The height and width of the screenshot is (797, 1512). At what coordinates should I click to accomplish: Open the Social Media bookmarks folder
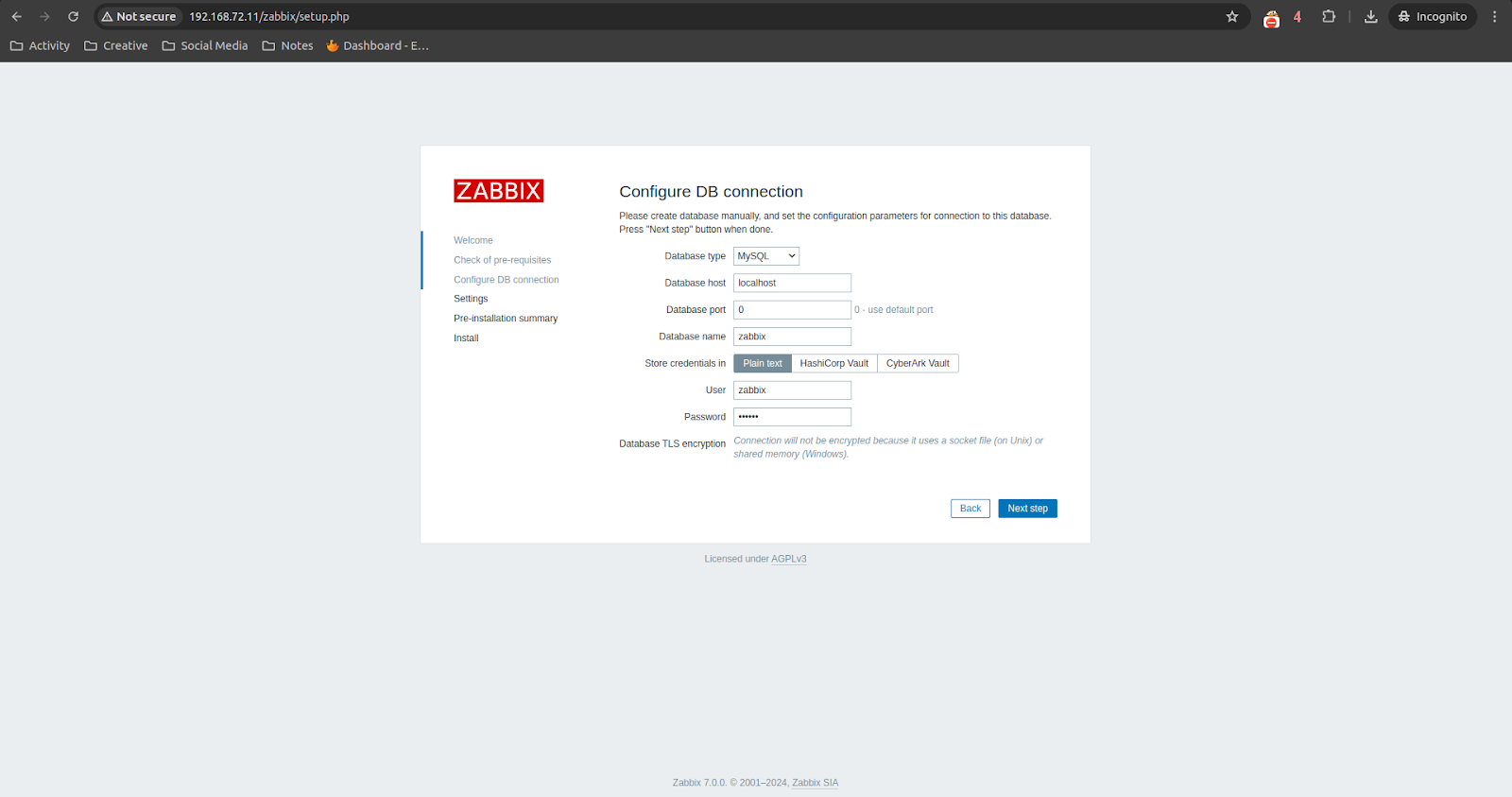205,45
